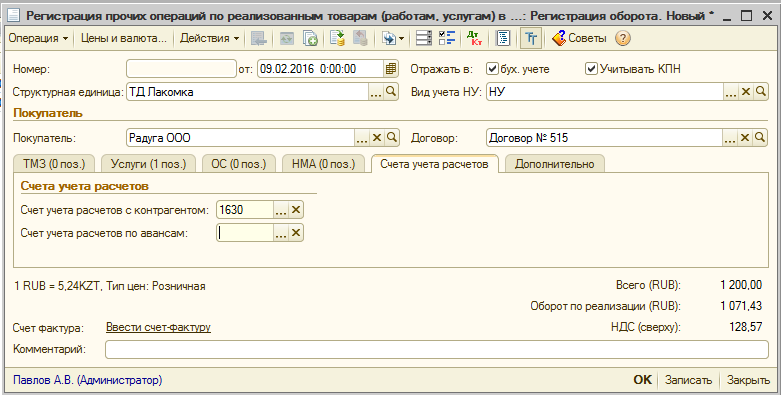Switch to ОС (0 поз.) tab
781x395 pixels.
pos(239,164)
